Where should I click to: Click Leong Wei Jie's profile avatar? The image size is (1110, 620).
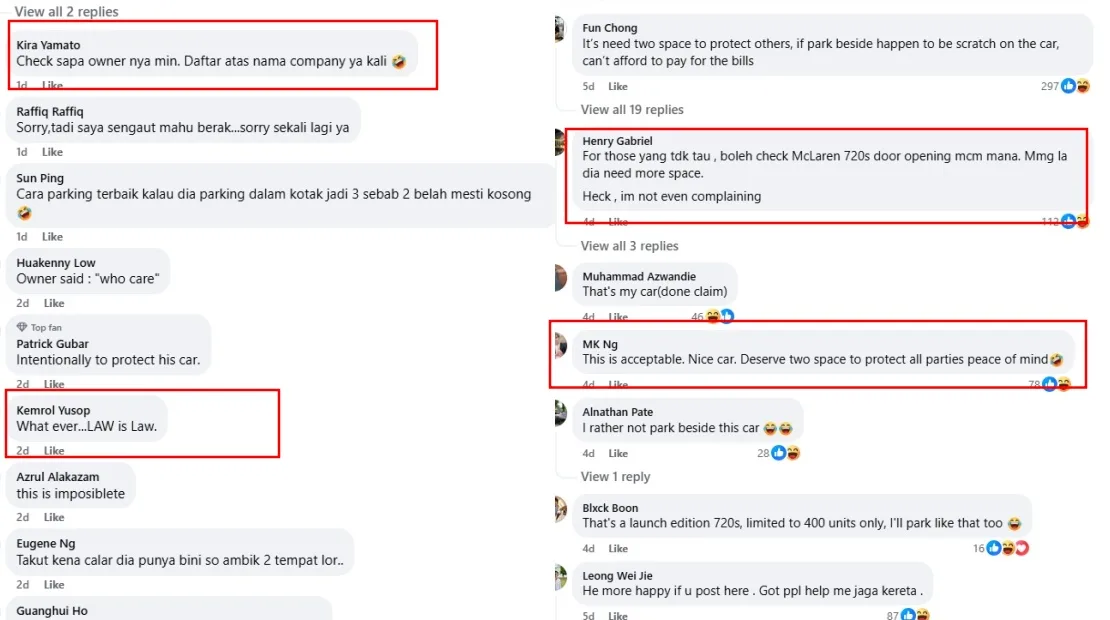click(561, 577)
